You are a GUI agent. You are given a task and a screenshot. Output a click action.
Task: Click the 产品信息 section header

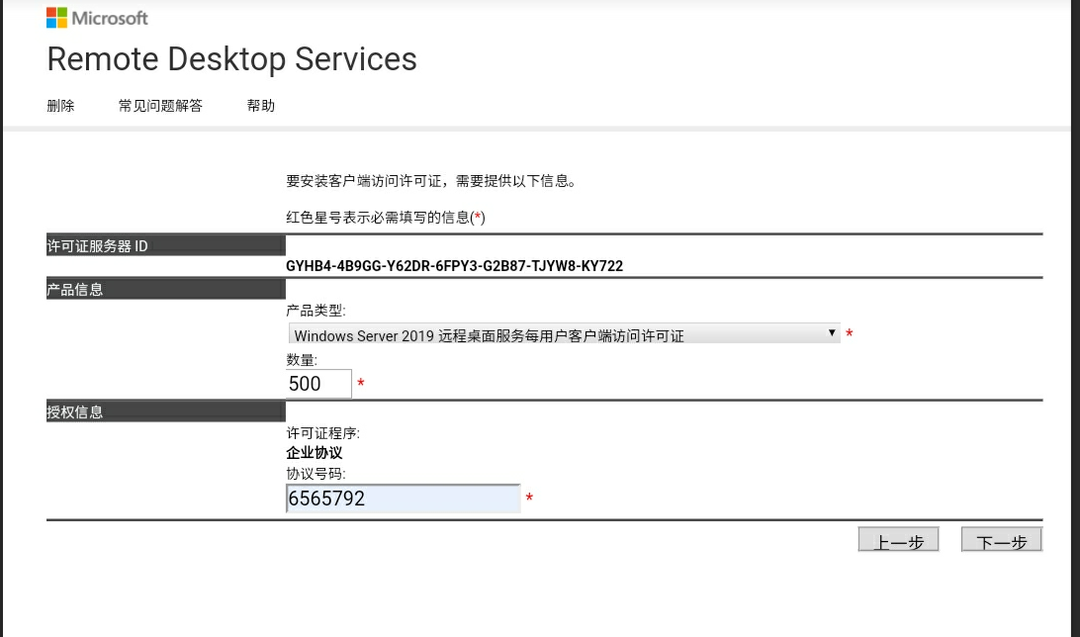(x=166, y=289)
